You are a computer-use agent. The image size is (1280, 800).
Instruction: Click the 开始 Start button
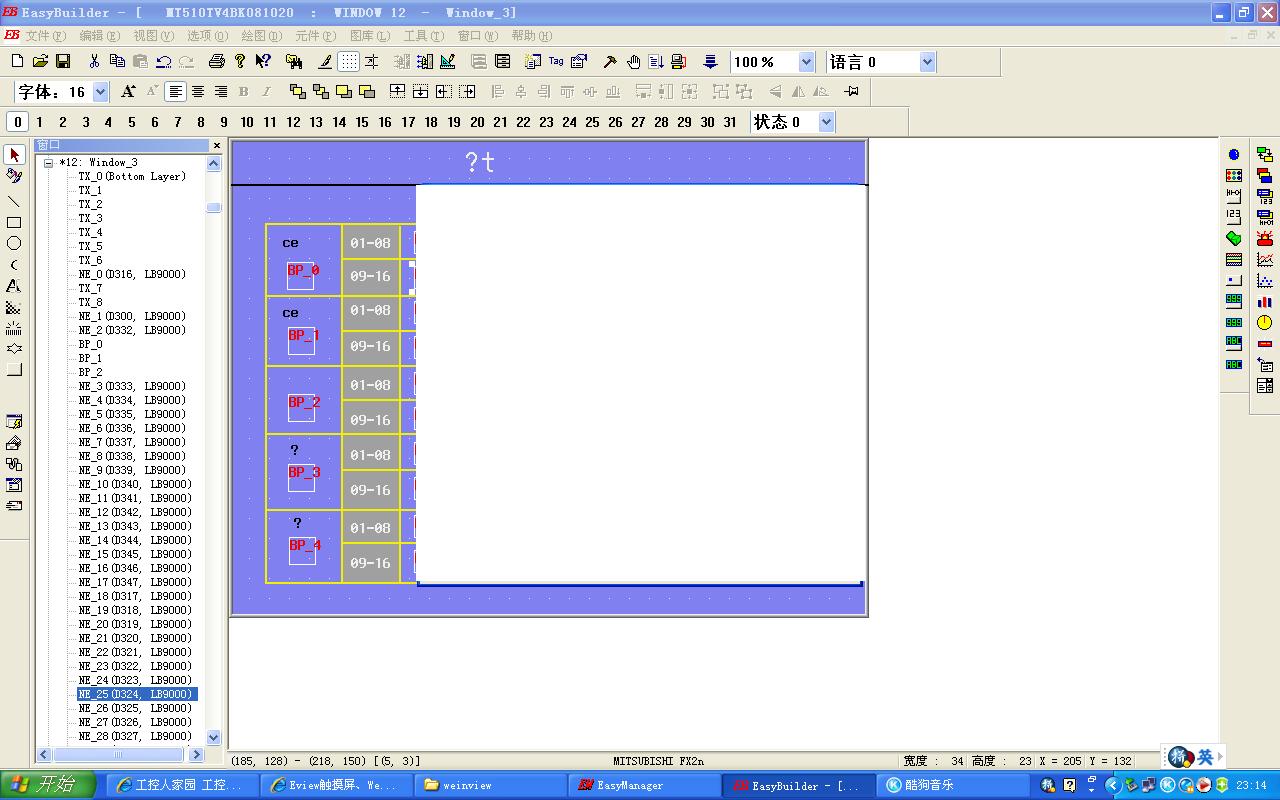pos(48,785)
